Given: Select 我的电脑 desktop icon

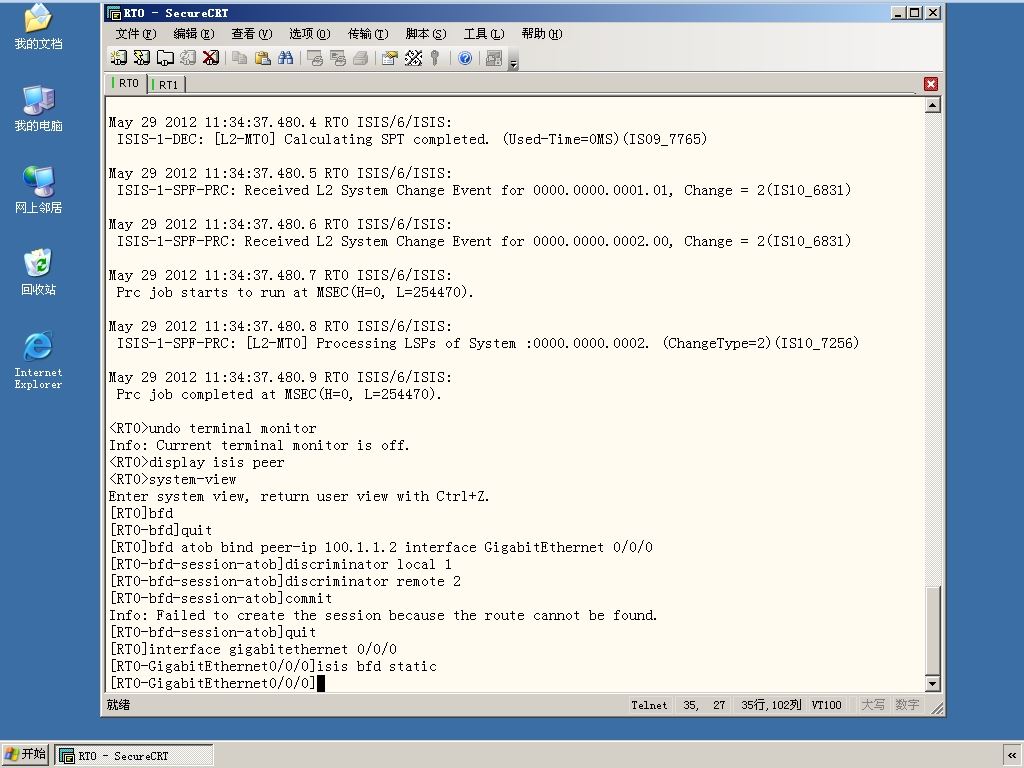Looking at the screenshot, I should coord(39,108).
